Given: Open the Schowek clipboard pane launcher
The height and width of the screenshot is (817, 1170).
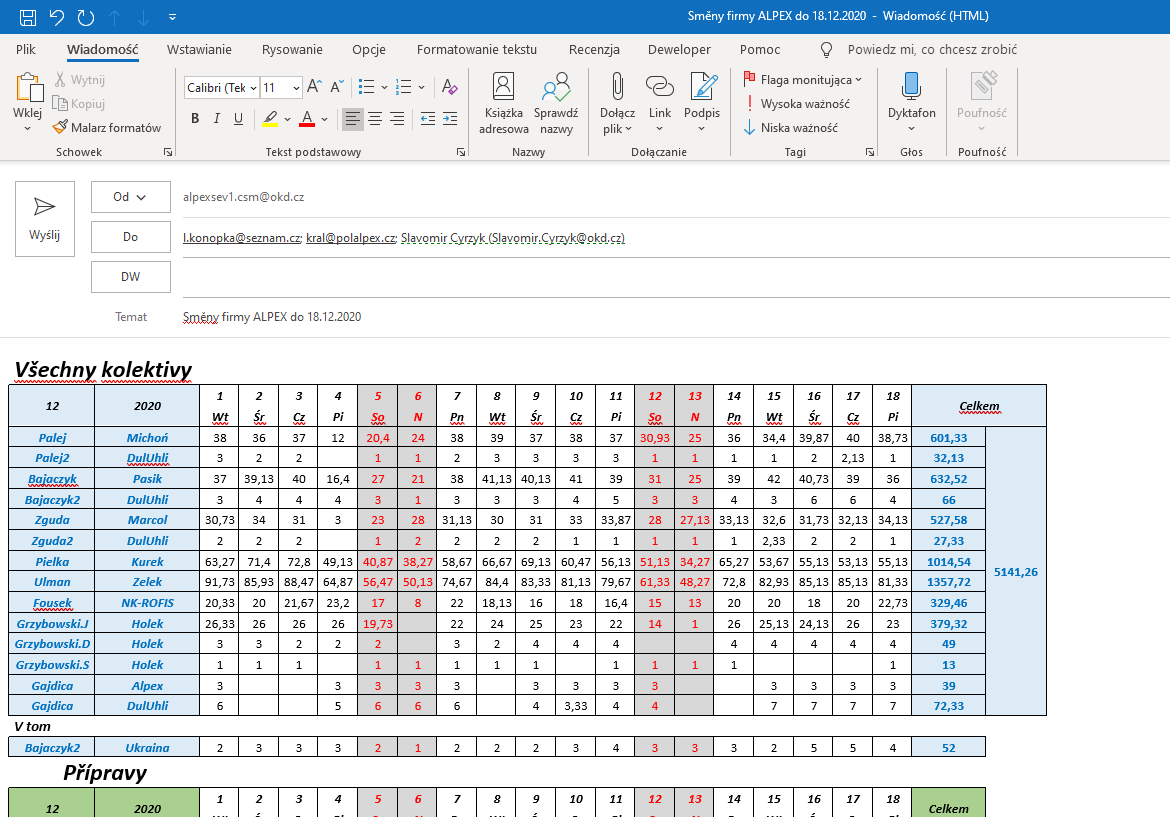Looking at the screenshot, I should point(168,151).
